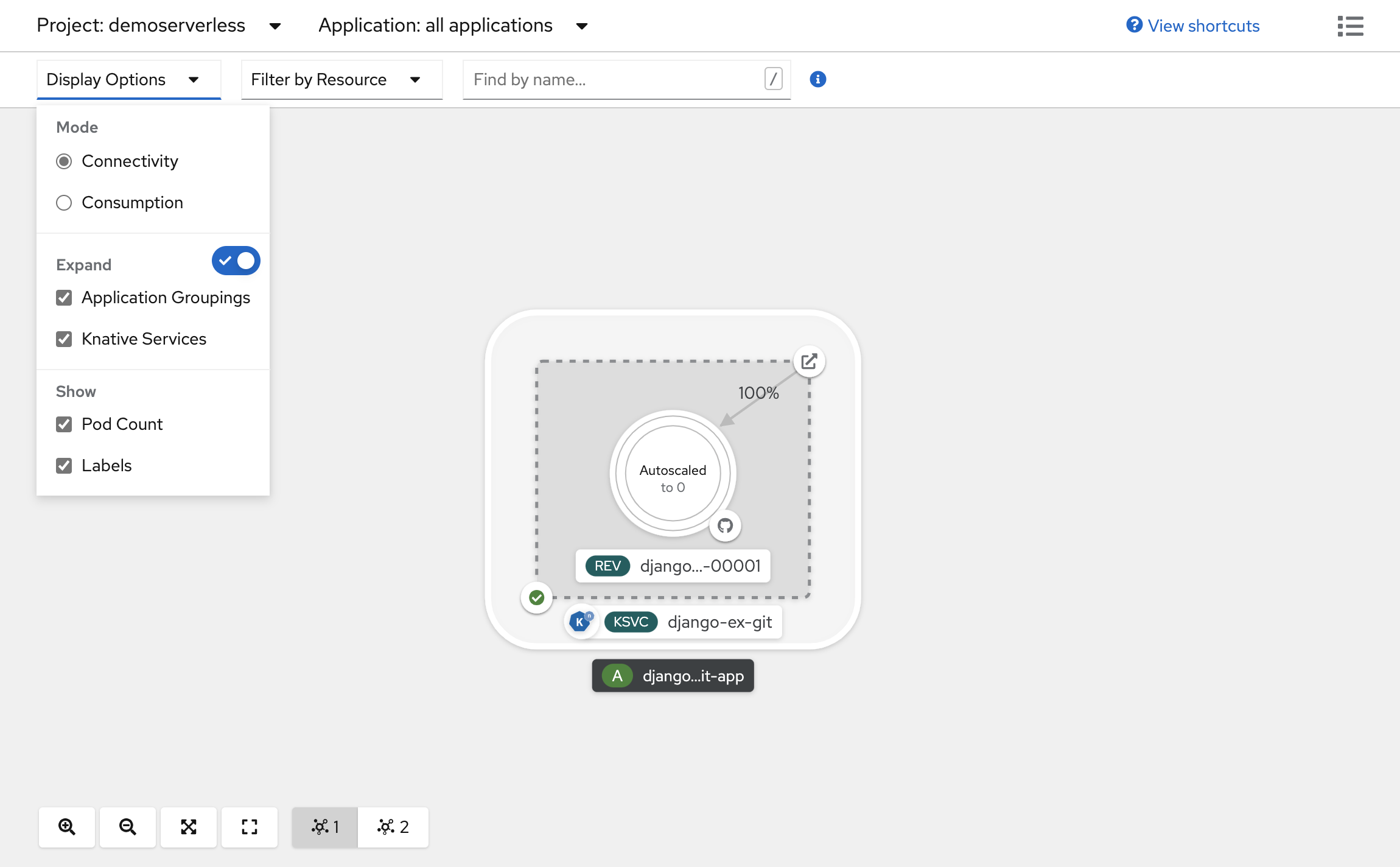The image size is (1400, 867).
Task: Enable the Pod Count checkbox
Action: 64,424
